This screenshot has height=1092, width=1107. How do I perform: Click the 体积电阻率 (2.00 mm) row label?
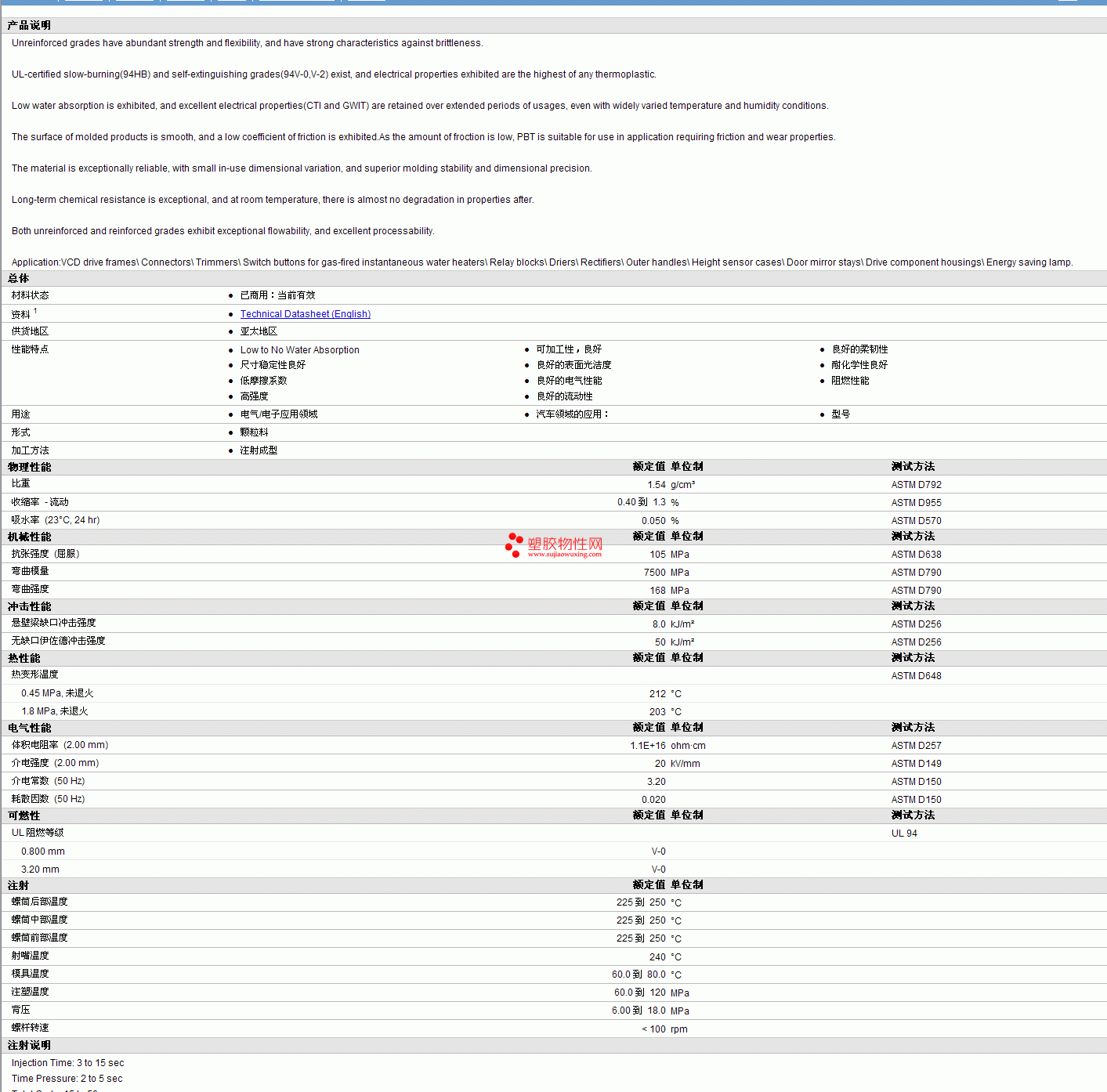point(60,745)
